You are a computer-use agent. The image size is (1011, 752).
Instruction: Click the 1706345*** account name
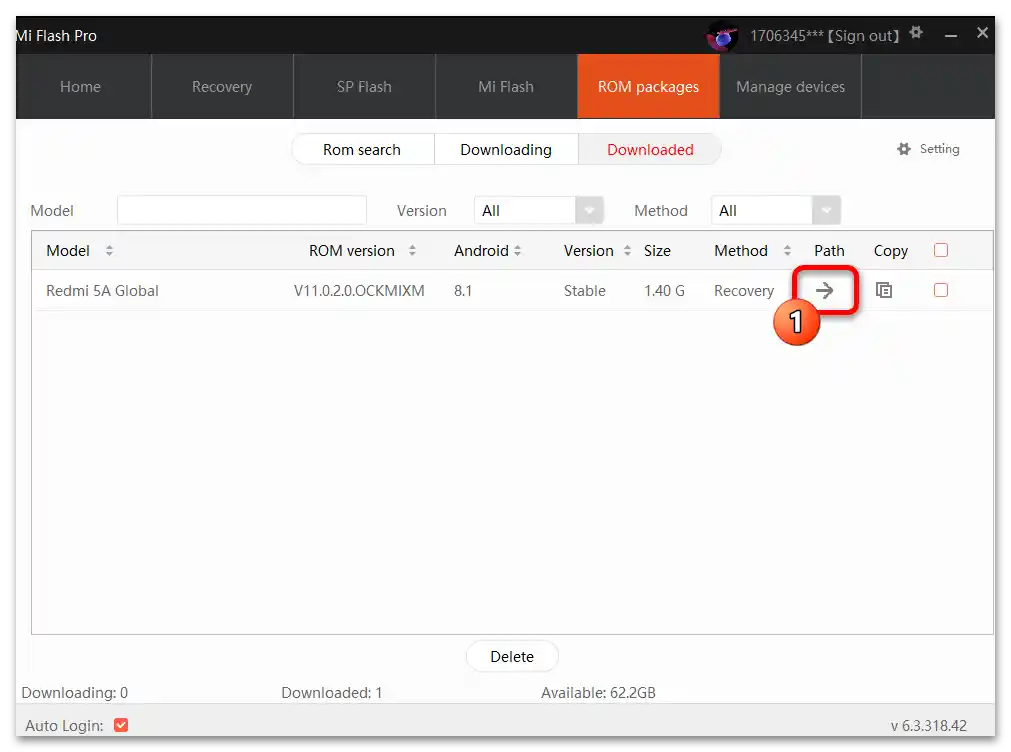pyautogui.click(x=787, y=36)
